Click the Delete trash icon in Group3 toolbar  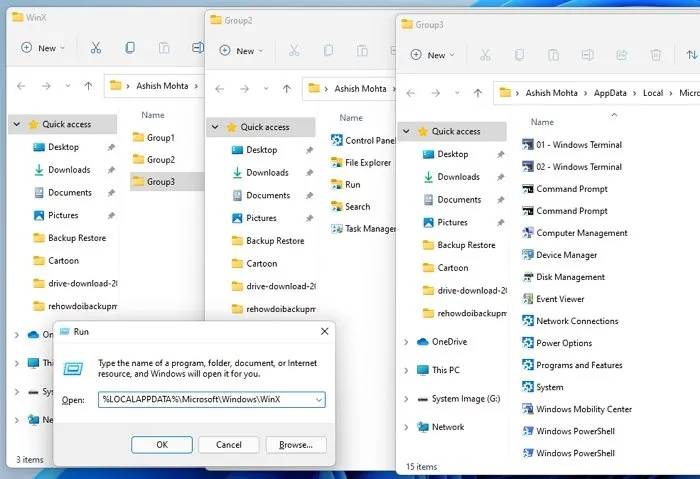click(656, 55)
